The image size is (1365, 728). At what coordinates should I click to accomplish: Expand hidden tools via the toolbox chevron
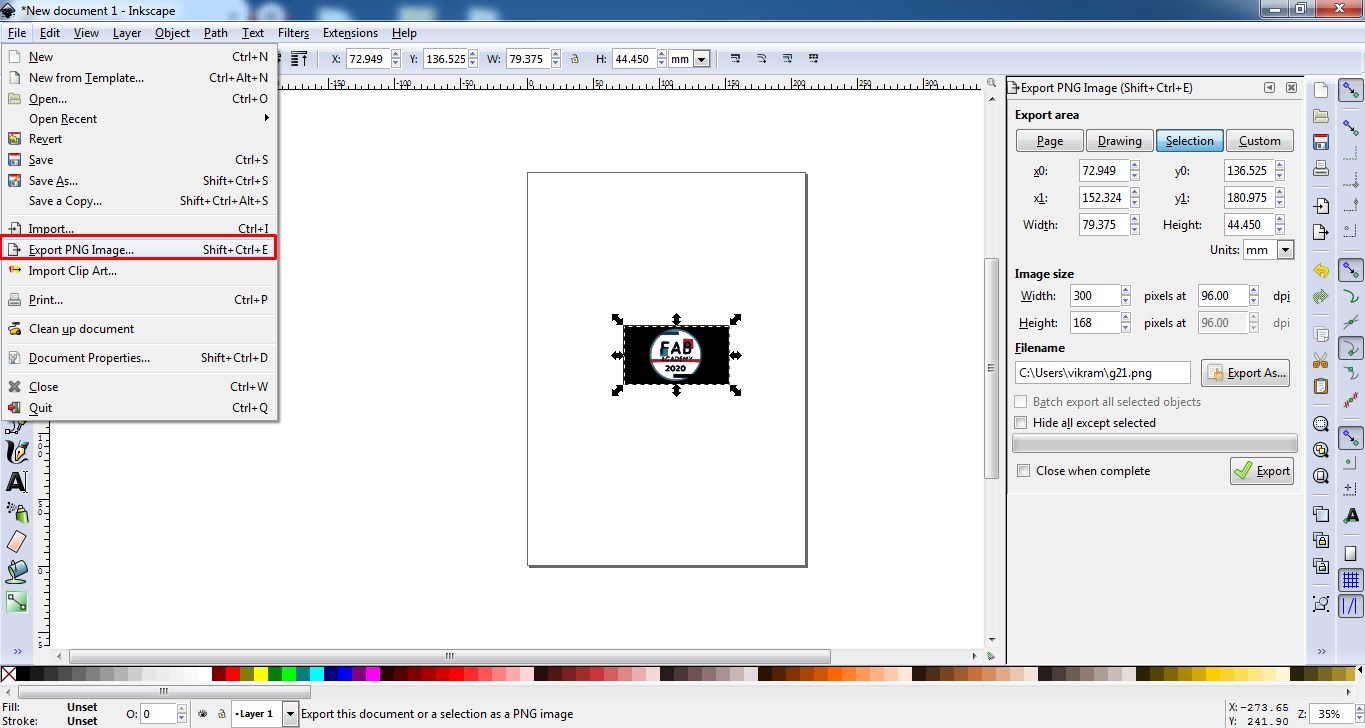tap(17, 650)
